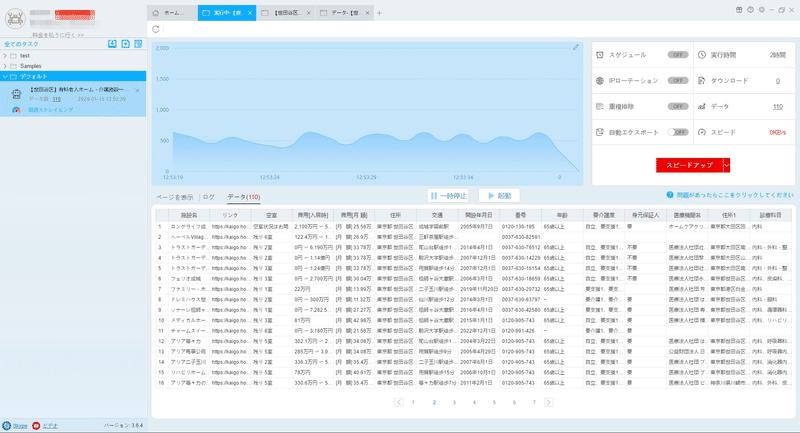Screen dimensions: 800x433
Task: Open settings gear in title bar
Action: [761, 10]
